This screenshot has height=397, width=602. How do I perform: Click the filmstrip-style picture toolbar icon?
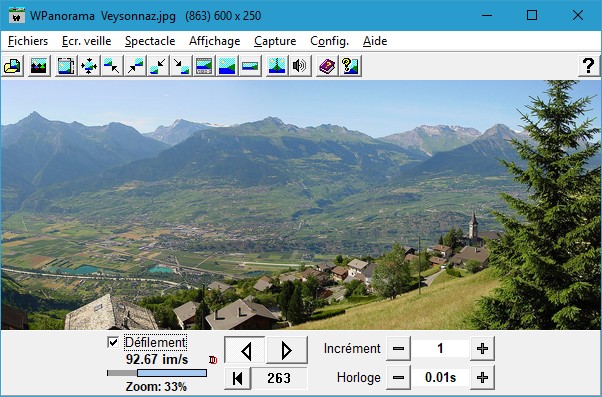pos(204,66)
